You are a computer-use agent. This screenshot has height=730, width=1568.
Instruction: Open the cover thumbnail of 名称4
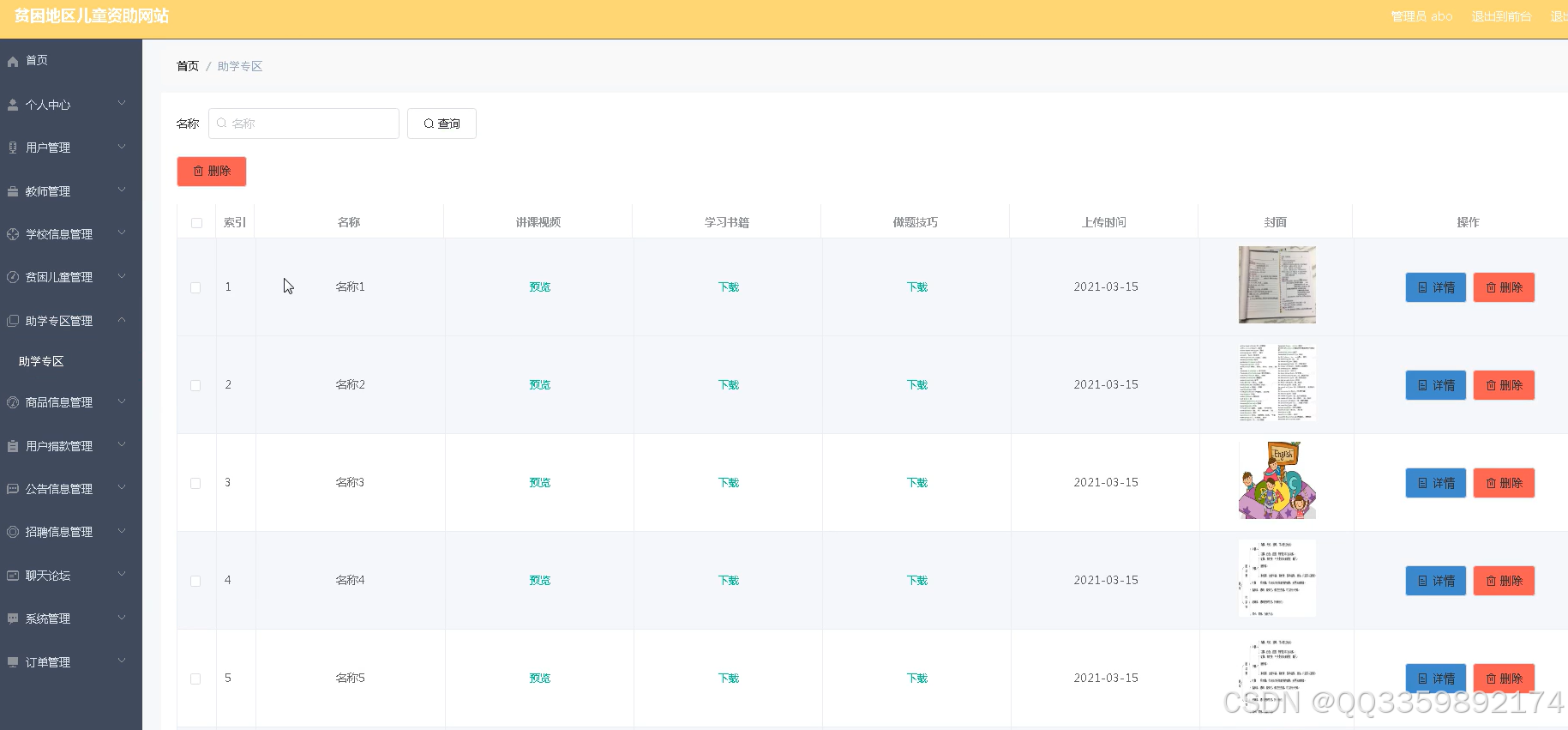pyautogui.click(x=1277, y=578)
